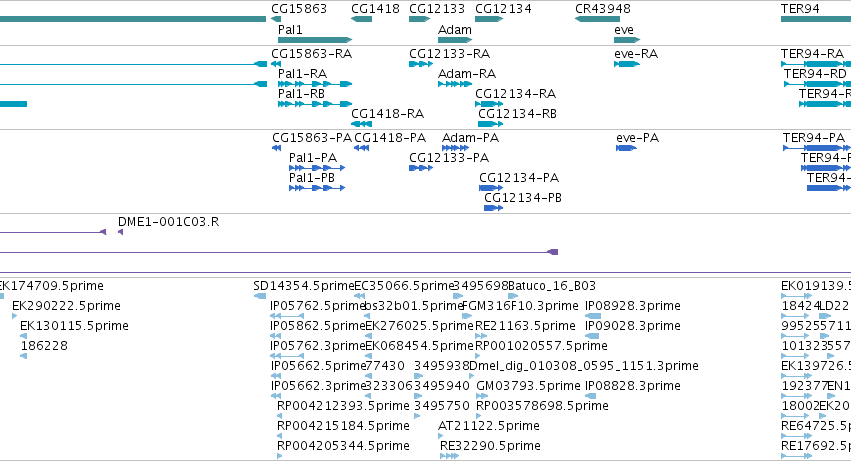Click the Adam-RA transcript label

point(467,74)
